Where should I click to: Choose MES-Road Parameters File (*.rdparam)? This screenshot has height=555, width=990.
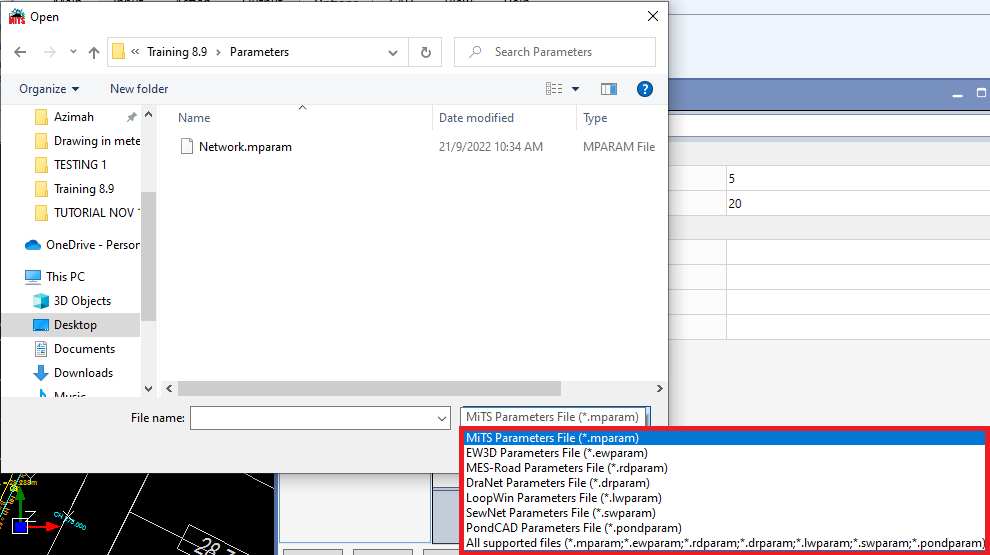[x=724, y=468]
